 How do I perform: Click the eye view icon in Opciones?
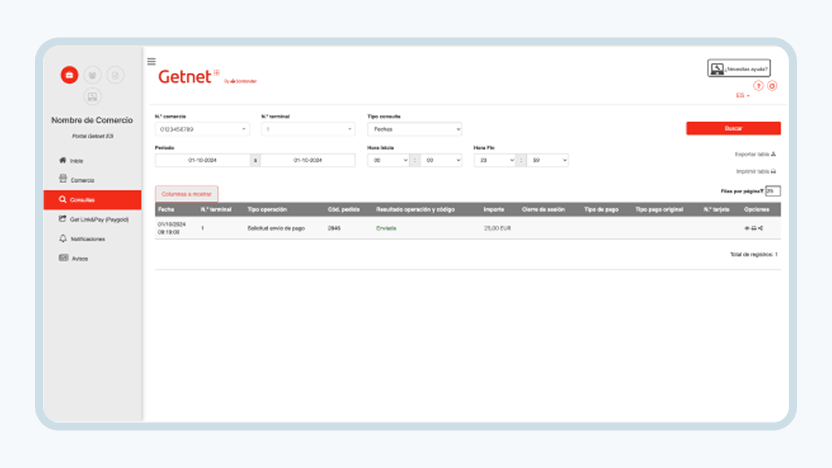(747, 228)
